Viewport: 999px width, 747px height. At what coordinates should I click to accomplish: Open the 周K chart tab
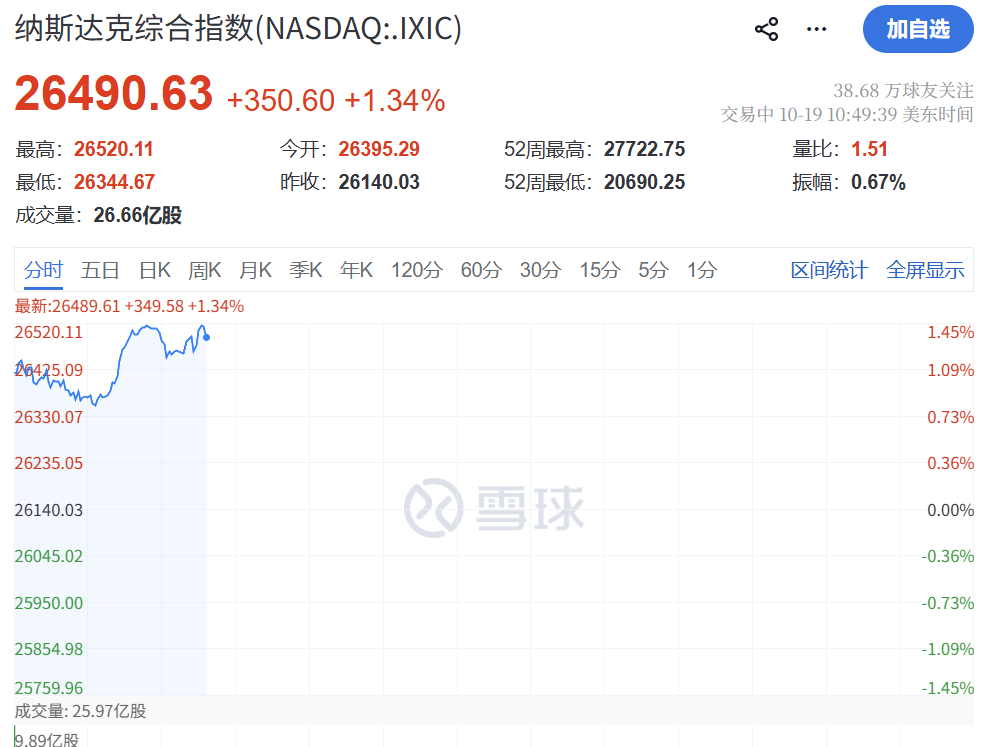point(205,270)
